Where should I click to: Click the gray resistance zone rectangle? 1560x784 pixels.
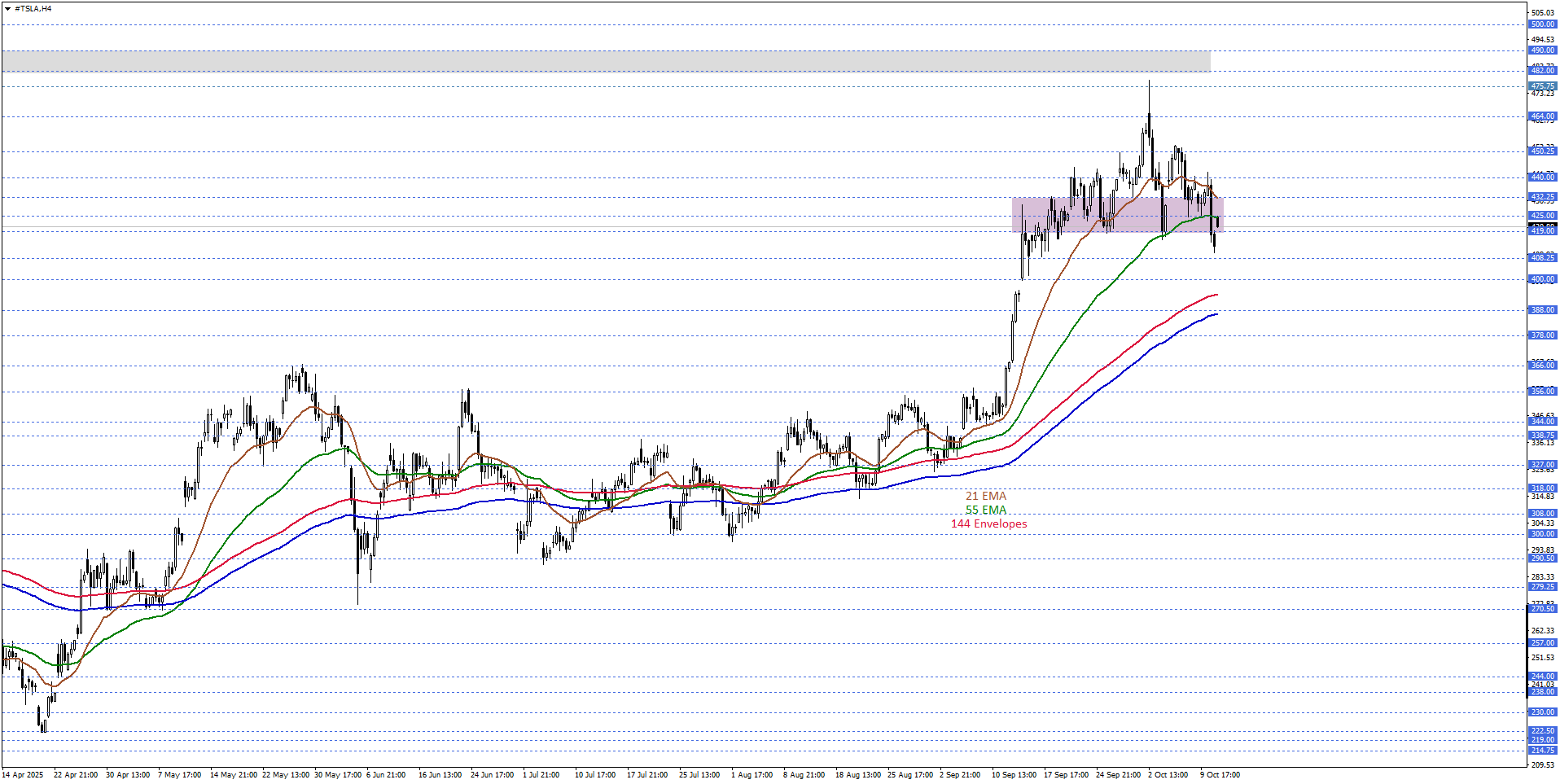click(x=605, y=61)
